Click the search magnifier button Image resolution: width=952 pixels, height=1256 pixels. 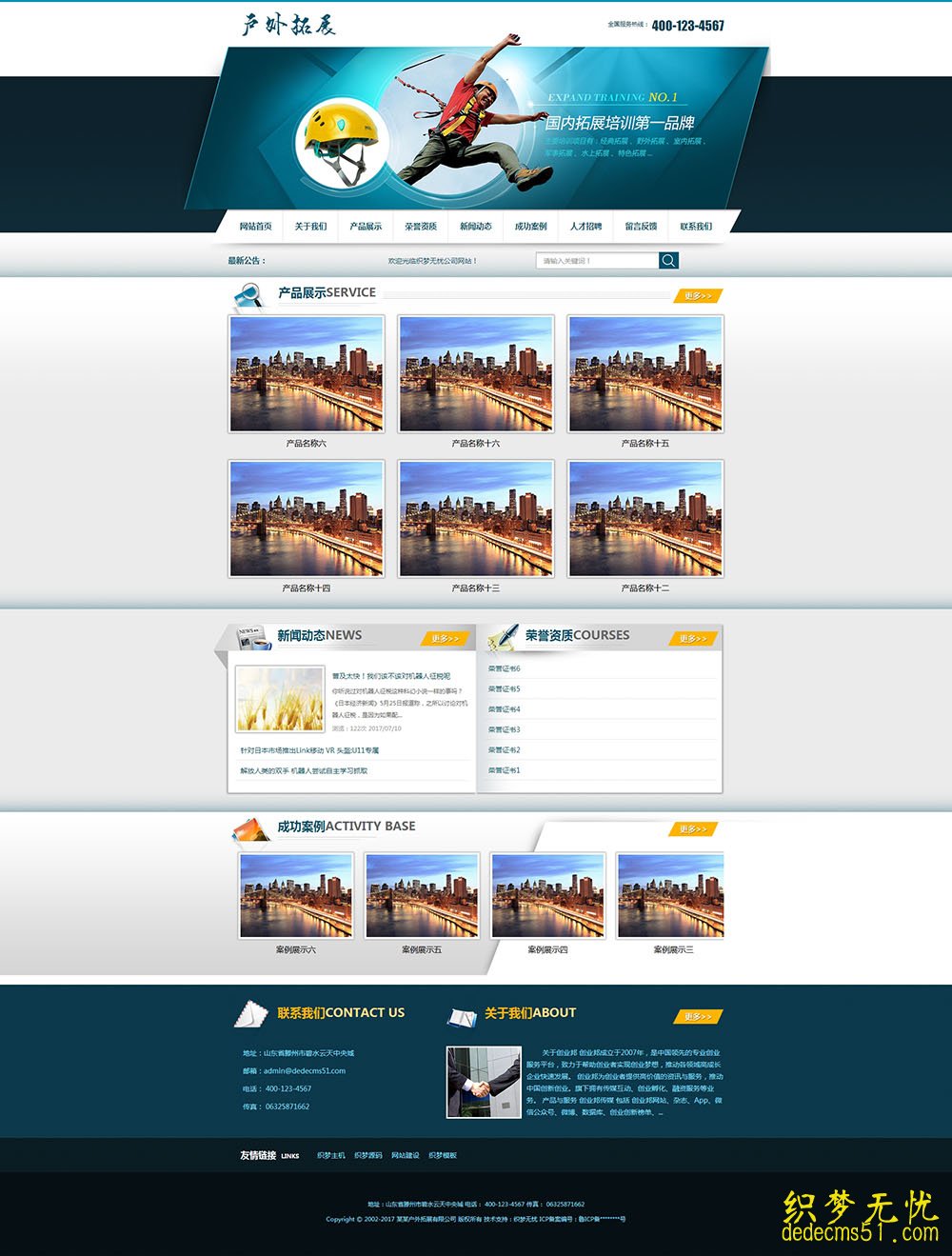(668, 261)
